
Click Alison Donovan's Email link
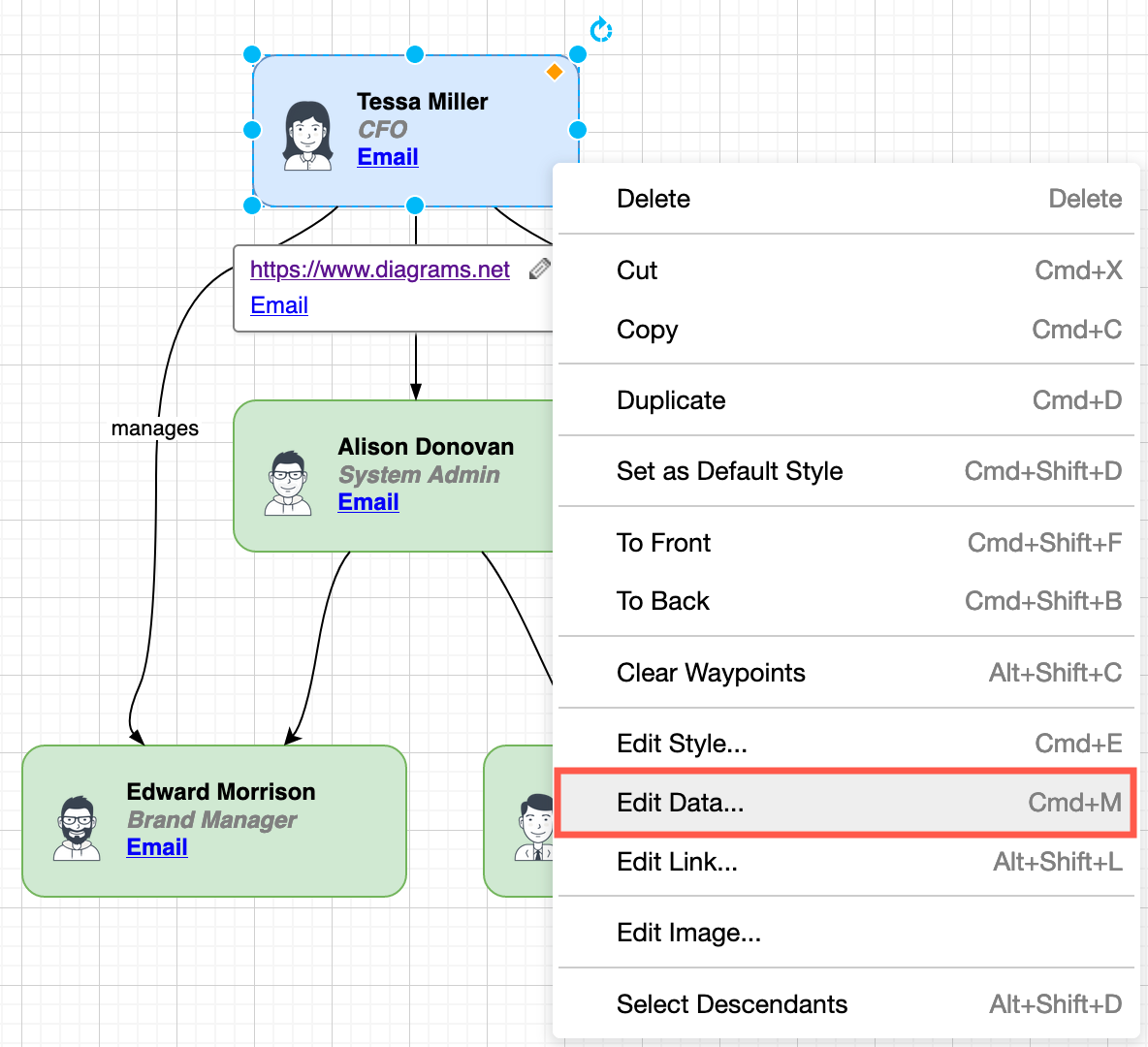click(368, 501)
